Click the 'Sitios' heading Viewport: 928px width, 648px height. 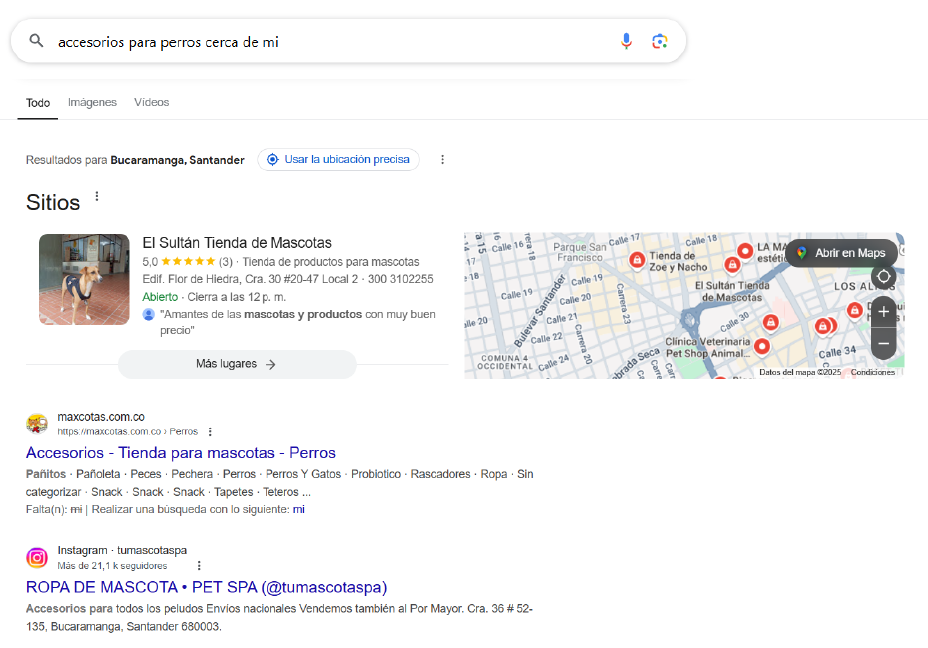point(53,202)
